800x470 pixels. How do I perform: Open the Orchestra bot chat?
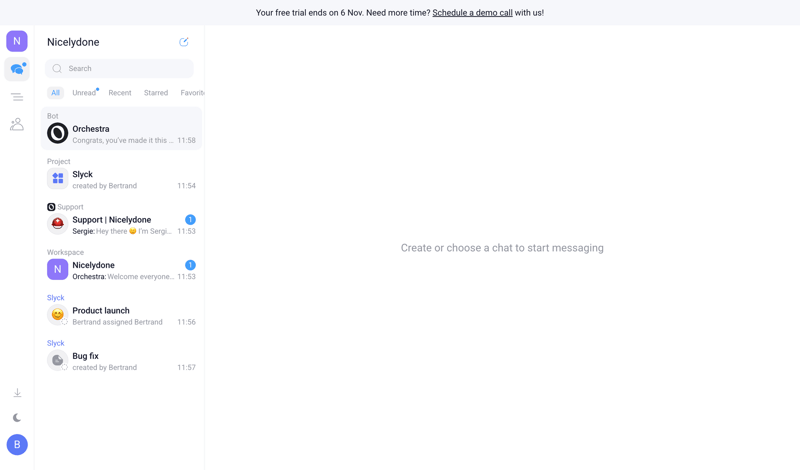(121, 134)
